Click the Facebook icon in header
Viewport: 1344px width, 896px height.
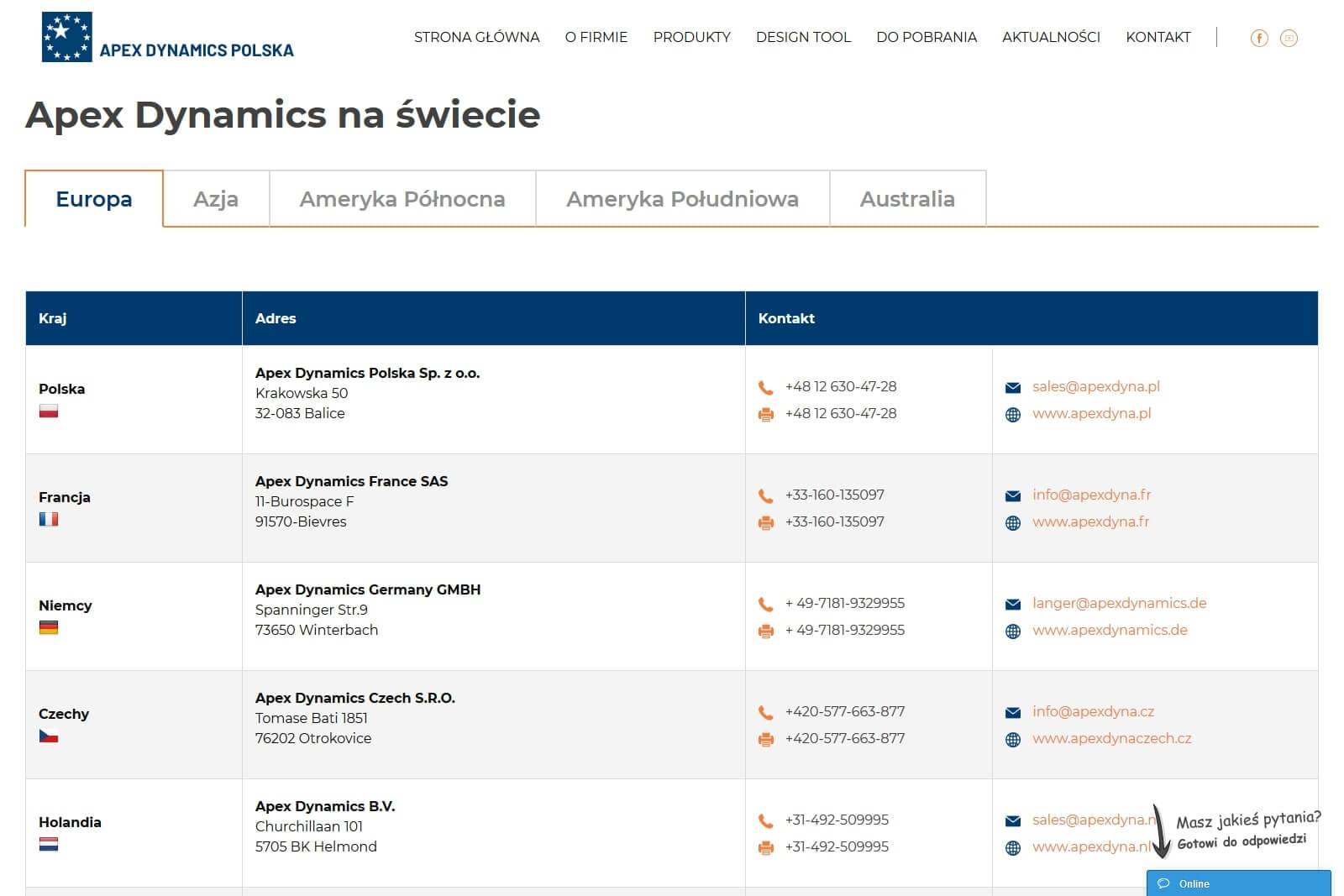pos(1258,38)
